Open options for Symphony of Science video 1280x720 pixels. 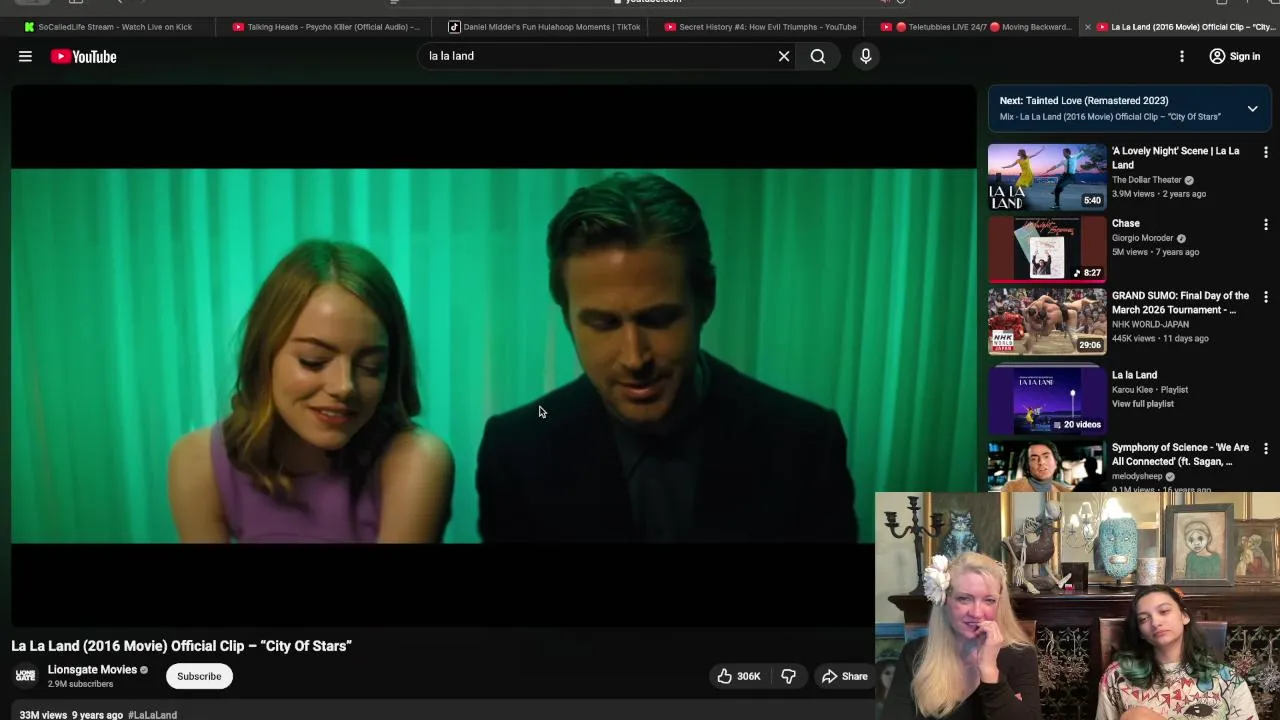point(1265,449)
